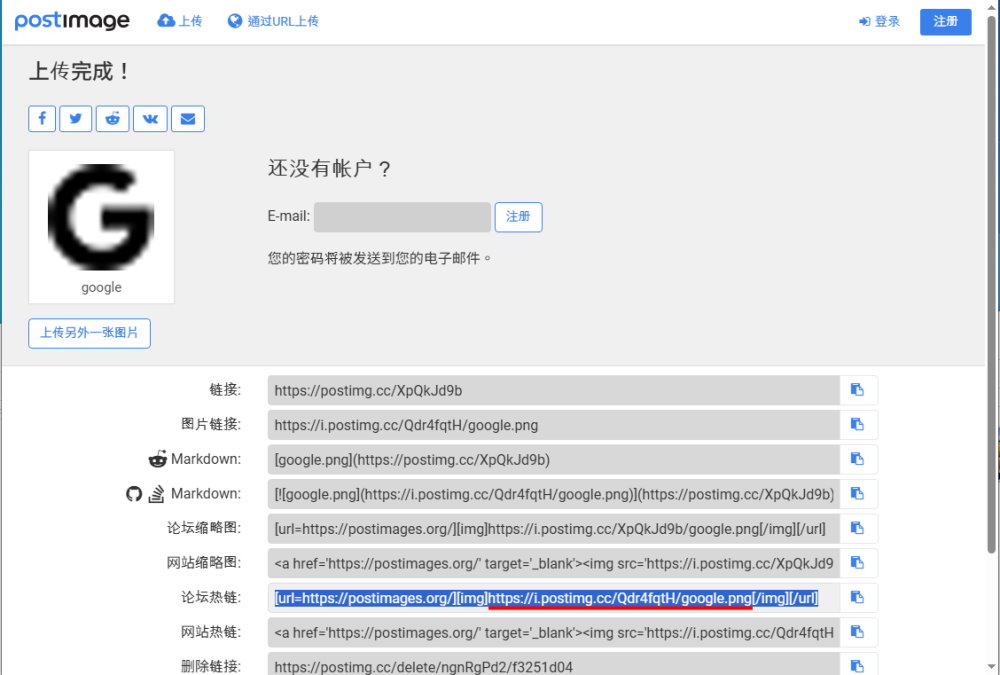Share the image by email icon
The height and width of the screenshot is (675, 1000).
point(188,119)
